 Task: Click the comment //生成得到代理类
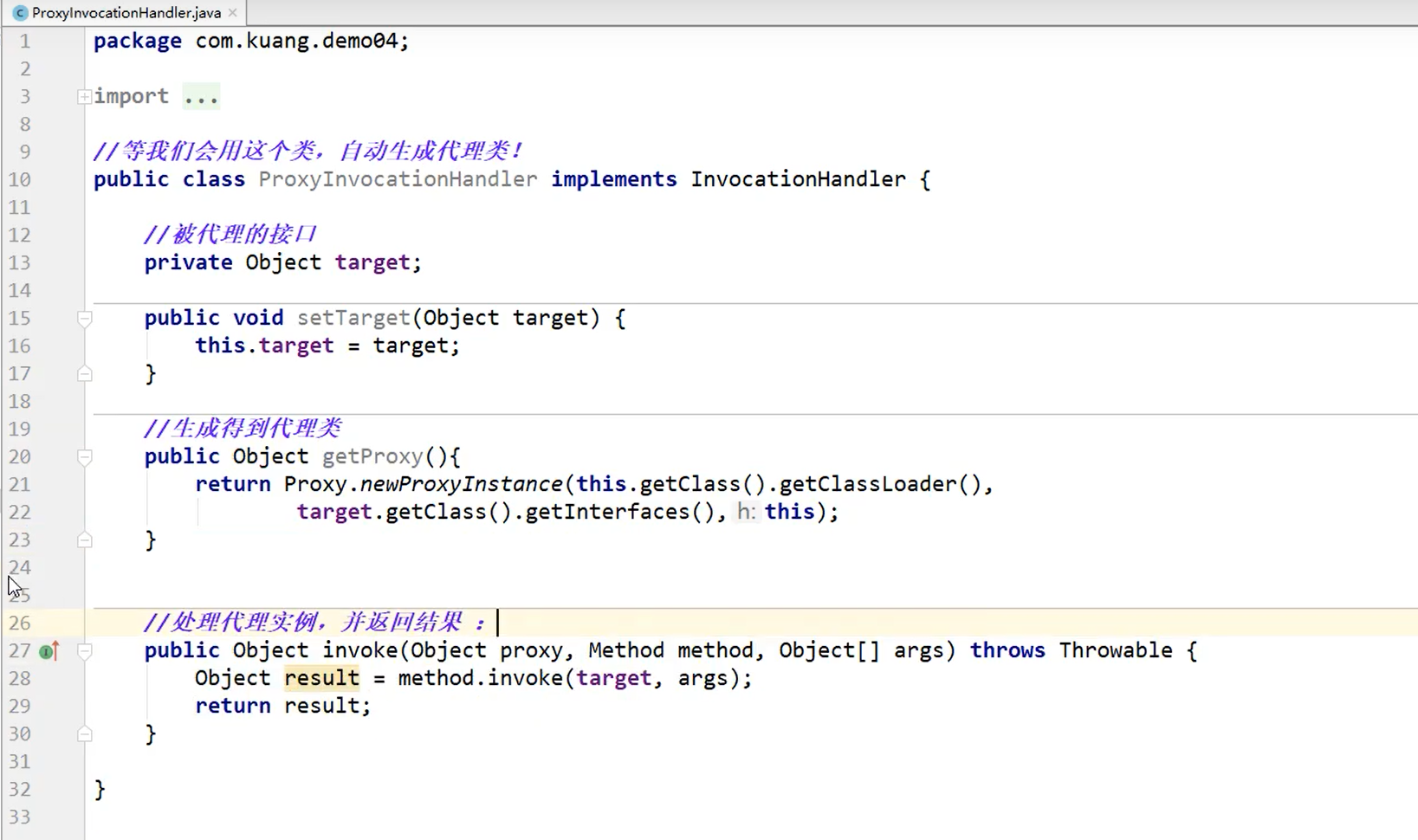(x=243, y=428)
